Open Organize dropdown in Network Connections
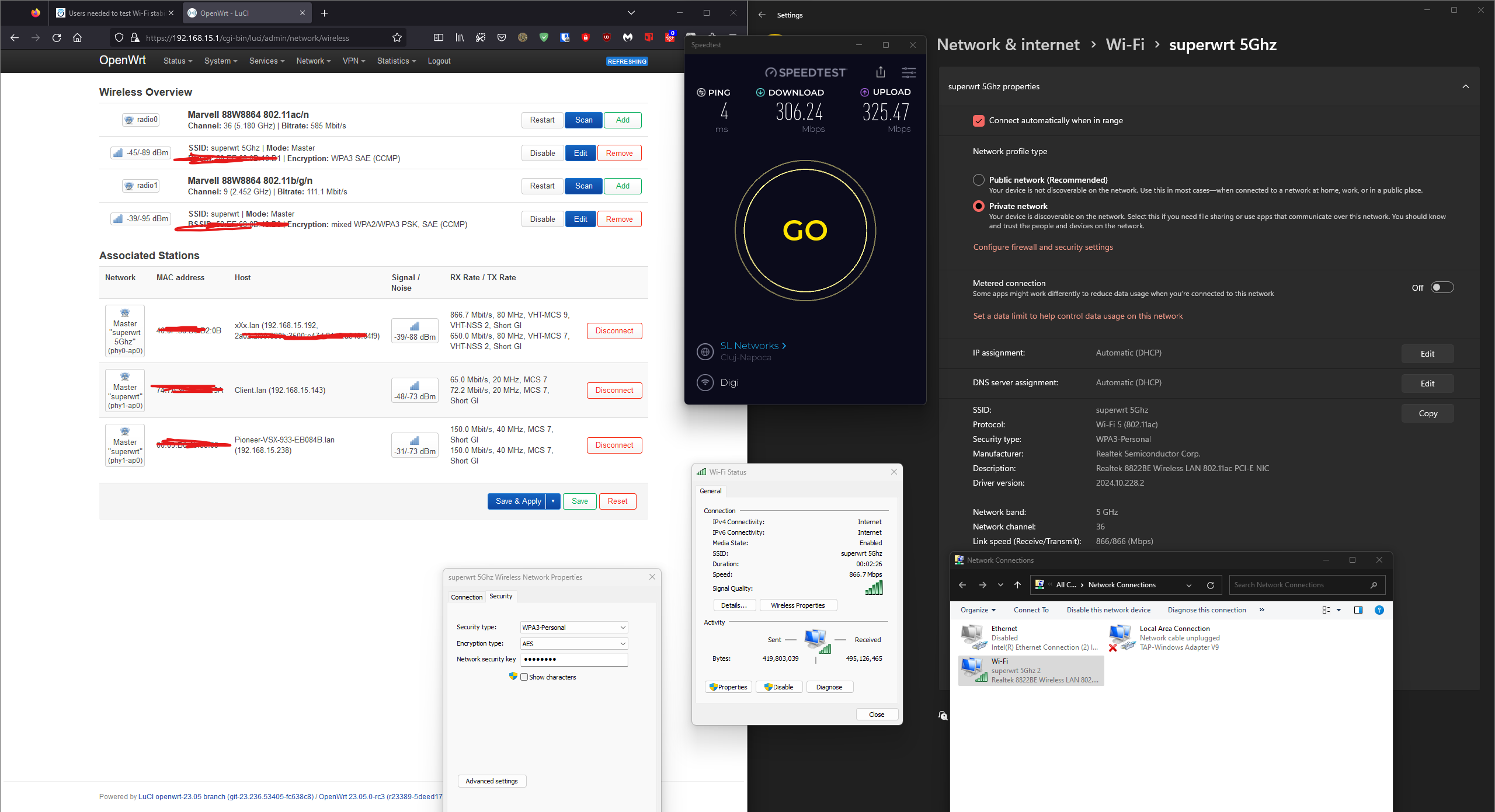Viewport: 1495px width, 812px height. click(x=978, y=610)
